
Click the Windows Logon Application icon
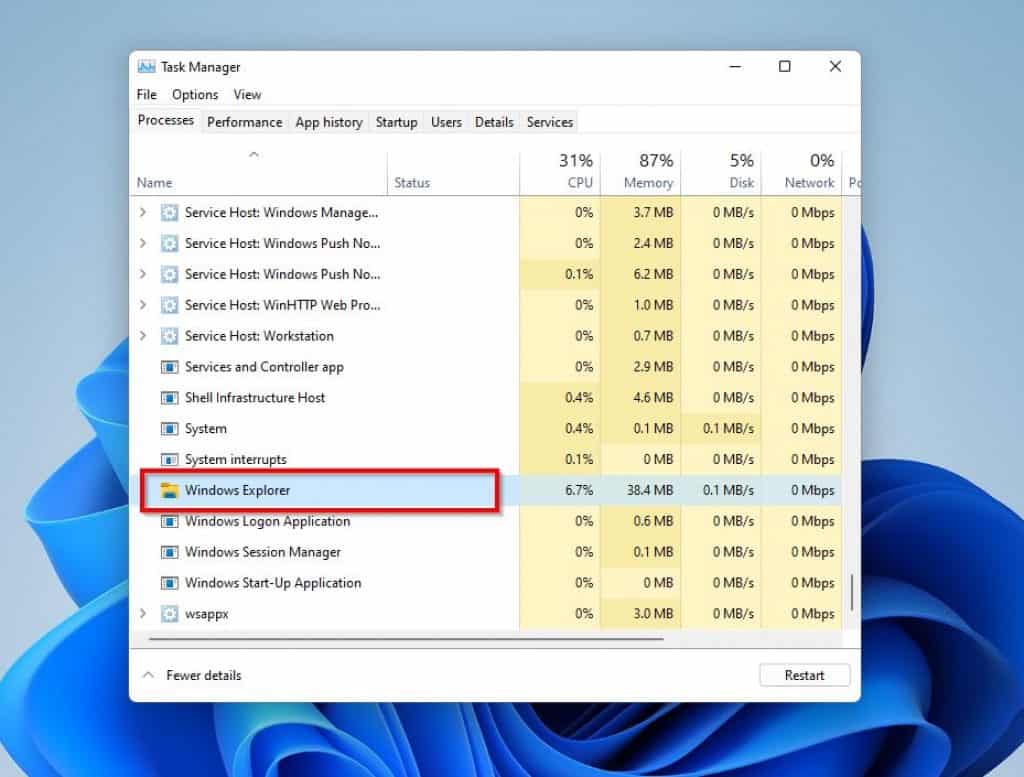tap(169, 521)
